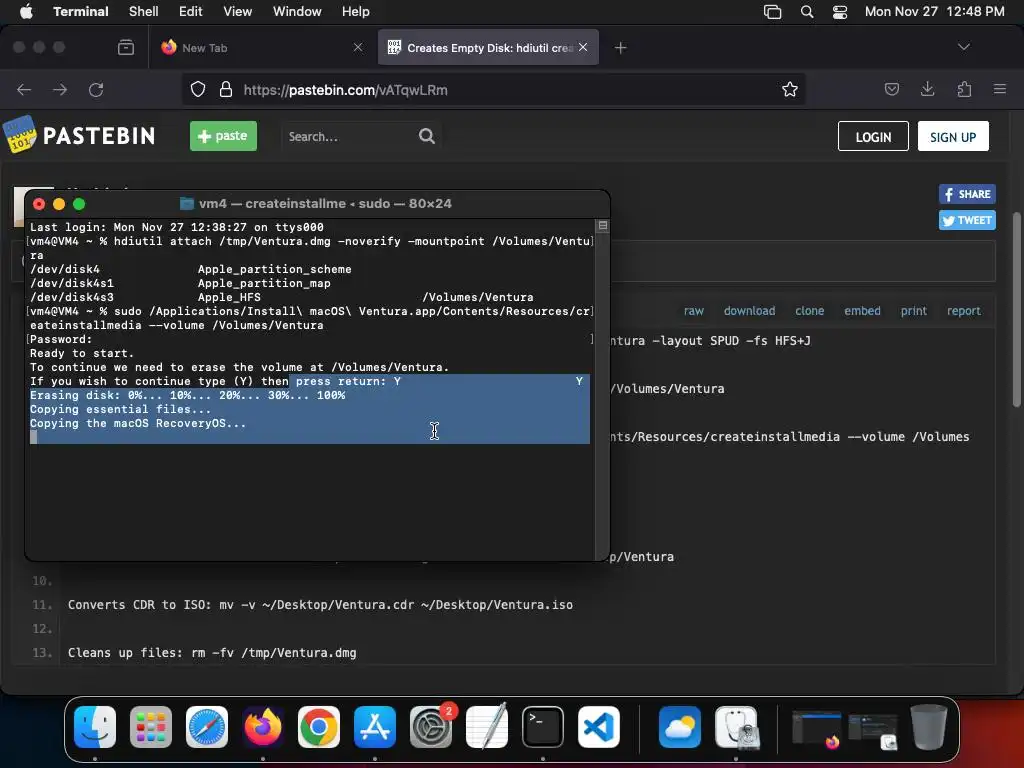Click the site security padlock icon
Screen dimensions: 1024x768
point(226,89)
